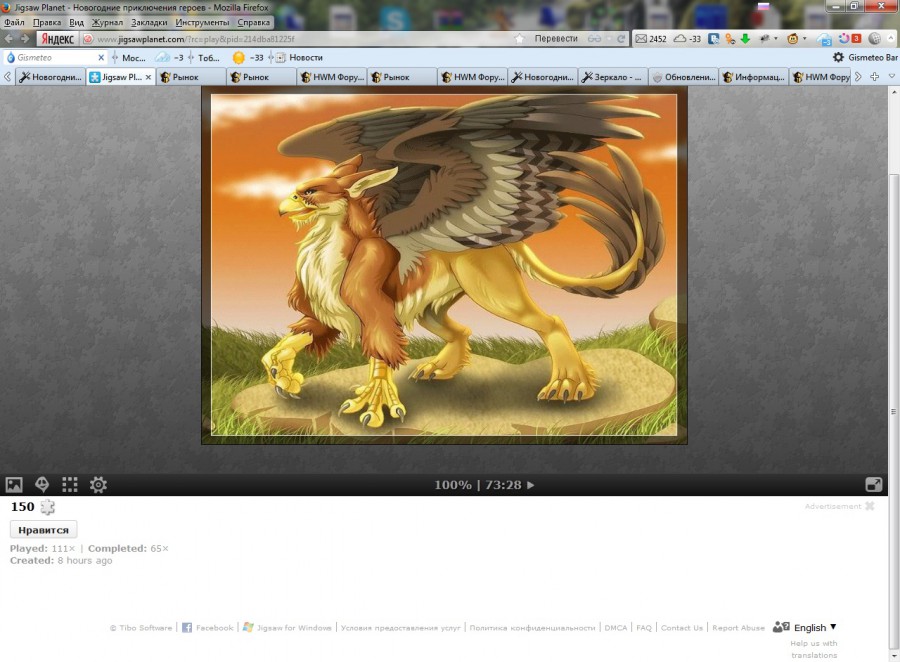The width and height of the screenshot is (900, 662).
Task: Click the Яндекс button in the address bar
Action: coord(57,38)
